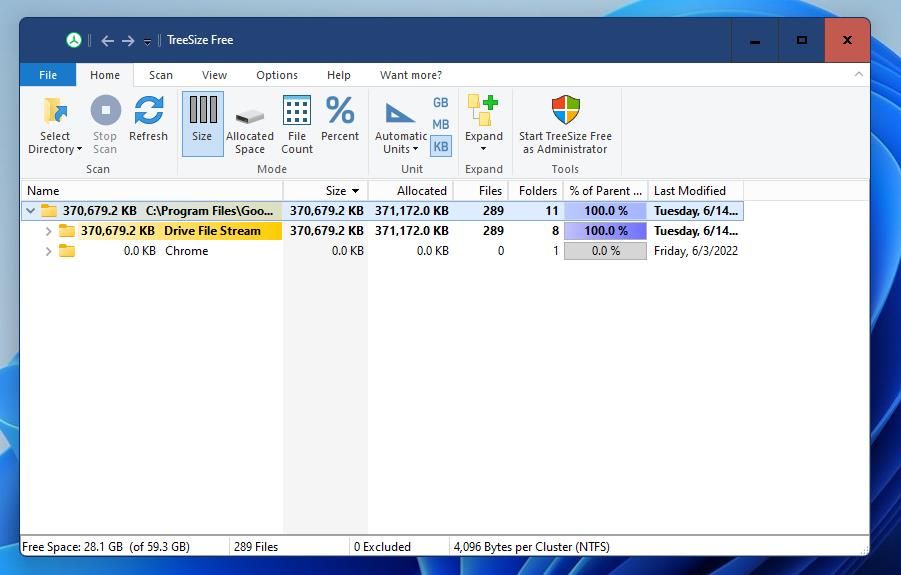Set unit to MB
This screenshot has height=575, width=901.
point(440,124)
